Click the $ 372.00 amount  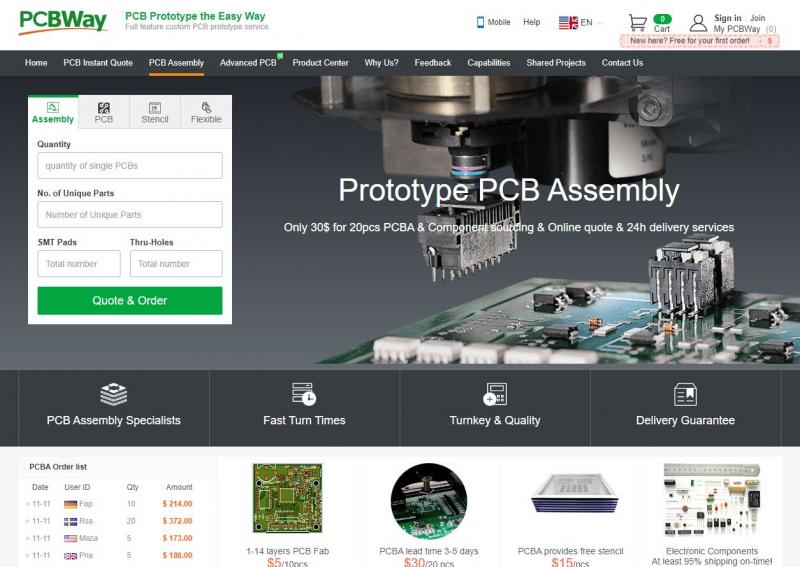[x=178, y=522]
